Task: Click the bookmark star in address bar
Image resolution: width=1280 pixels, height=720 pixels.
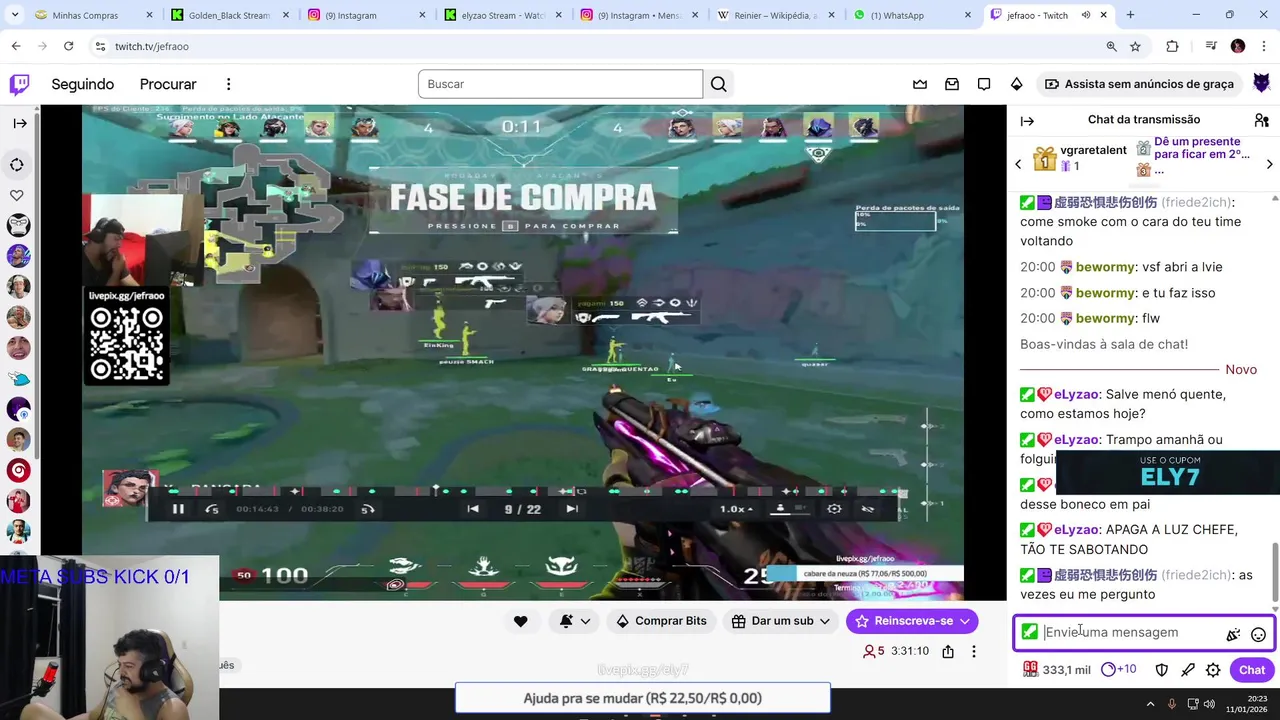Action: pyautogui.click(x=1135, y=46)
